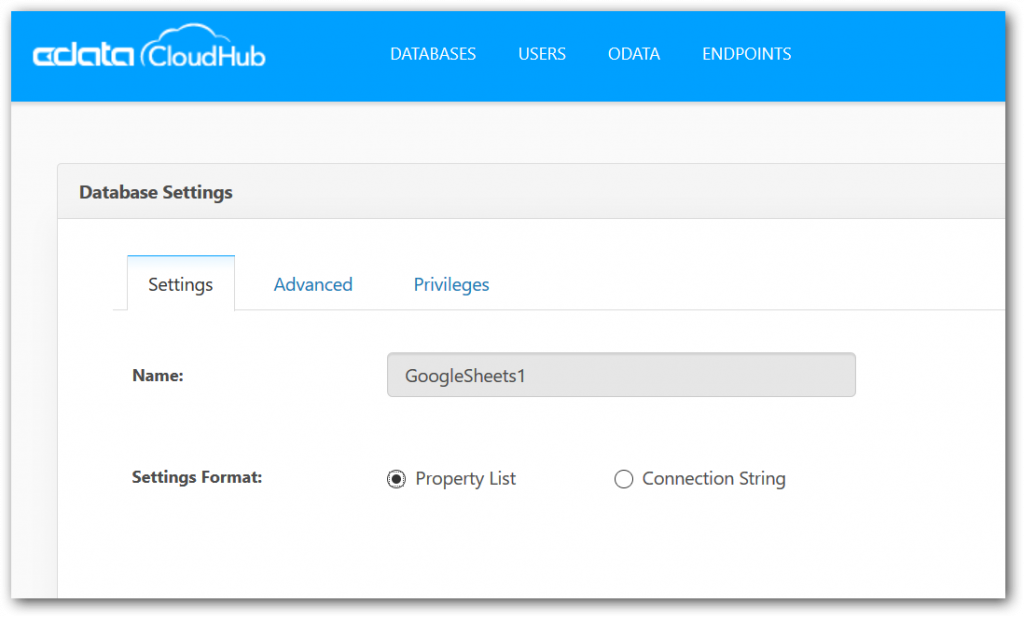Click the Name: field label
This screenshot has height=617, width=1024.
pyautogui.click(x=157, y=375)
